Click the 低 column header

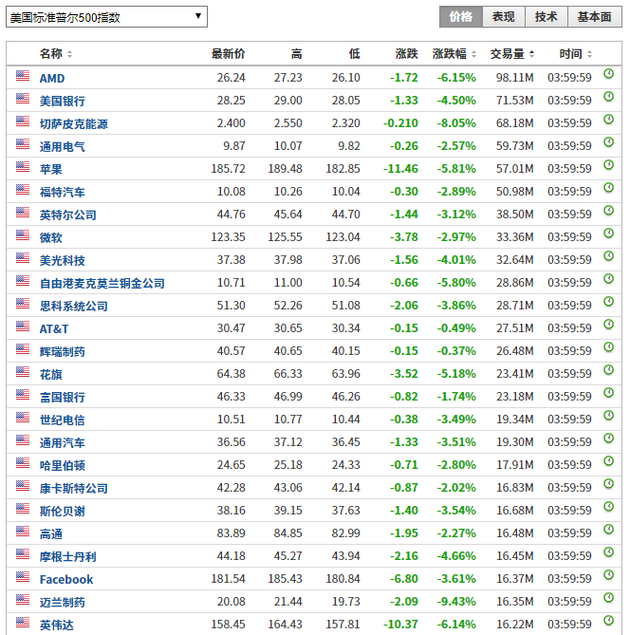[354, 53]
